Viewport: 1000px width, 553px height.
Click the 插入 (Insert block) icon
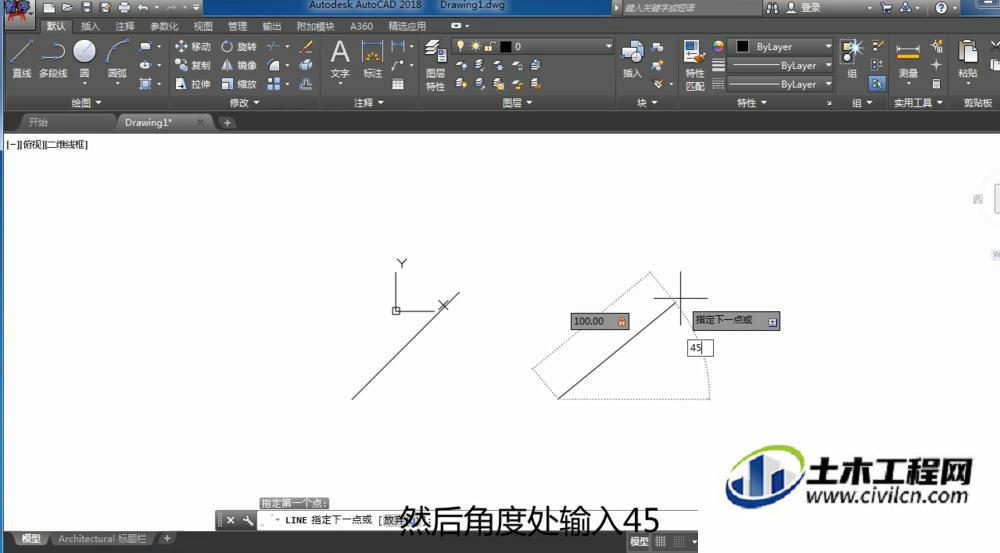coord(632,59)
